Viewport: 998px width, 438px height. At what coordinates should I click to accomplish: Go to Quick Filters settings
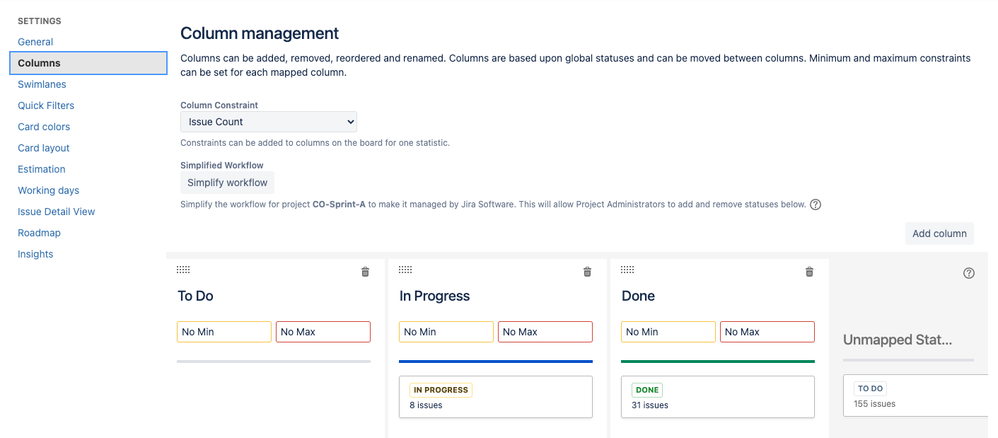coord(46,105)
